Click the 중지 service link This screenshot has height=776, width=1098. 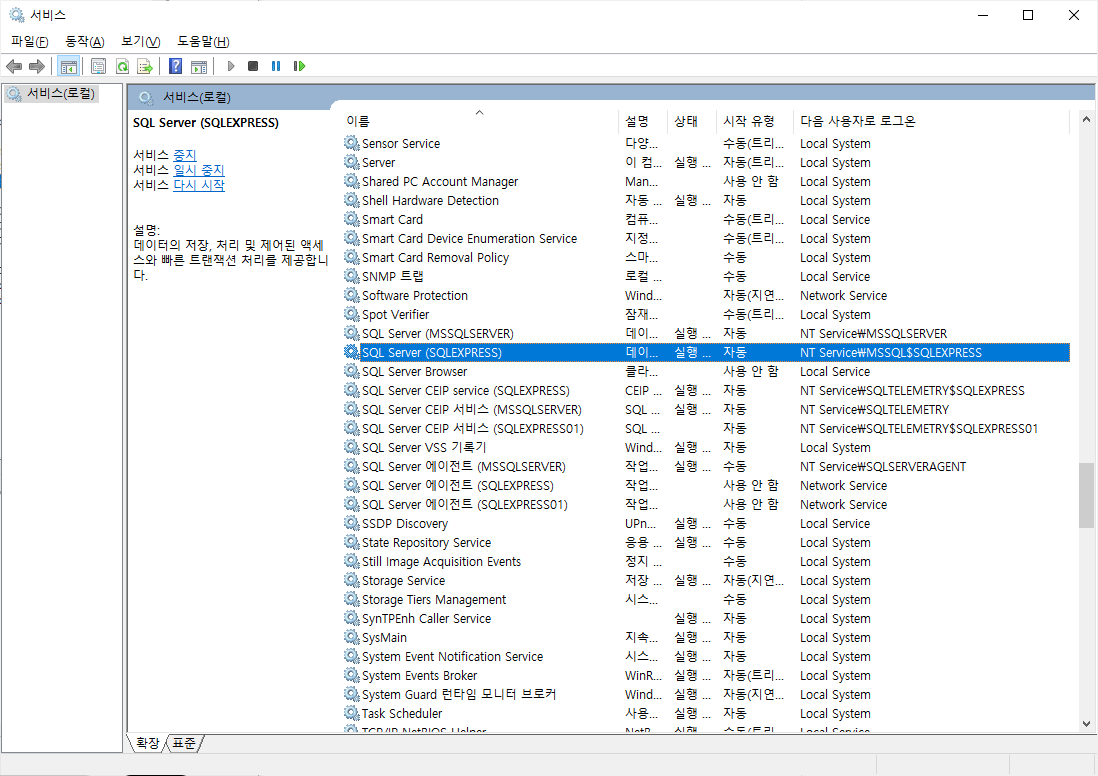(x=185, y=155)
